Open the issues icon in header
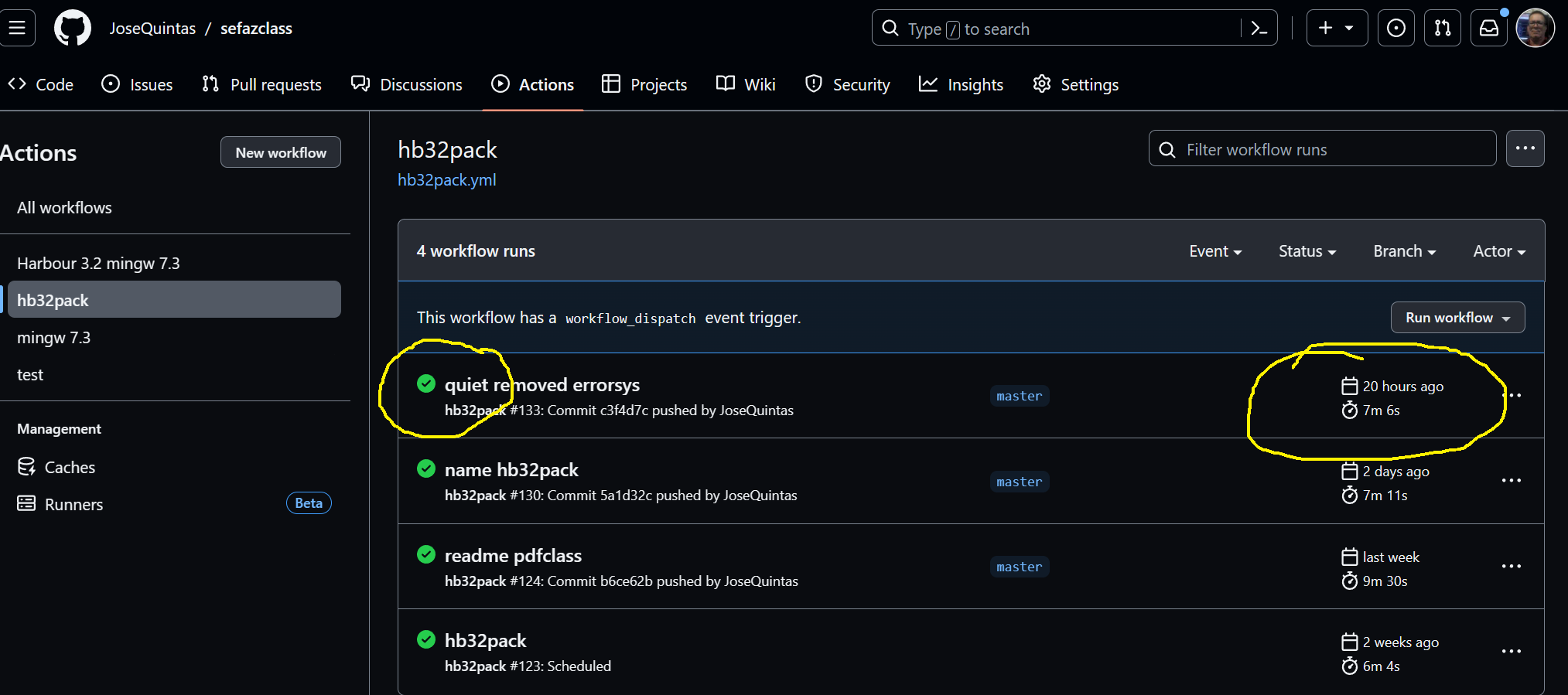The height and width of the screenshot is (695, 1568). tap(1395, 29)
